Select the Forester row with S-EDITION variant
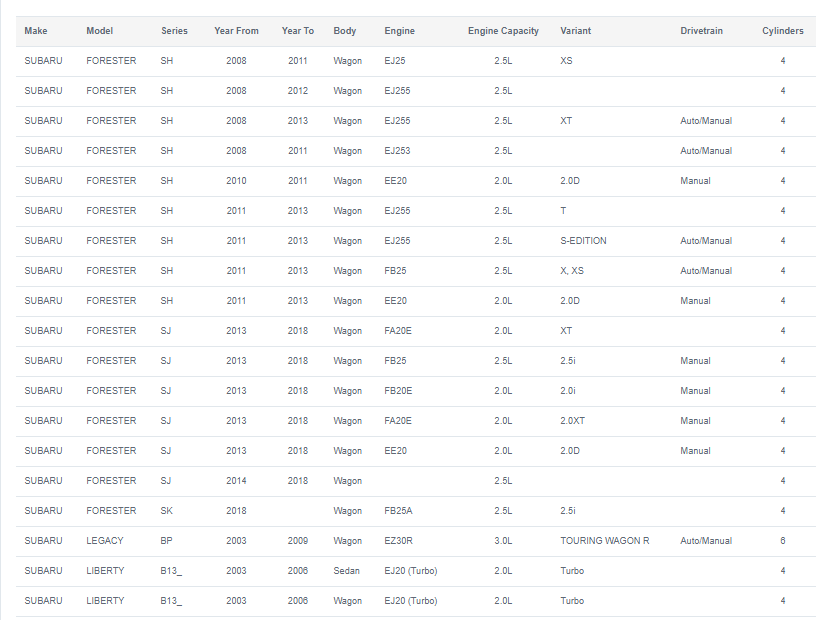The height and width of the screenshot is (620, 825). (x=416, y=241)
